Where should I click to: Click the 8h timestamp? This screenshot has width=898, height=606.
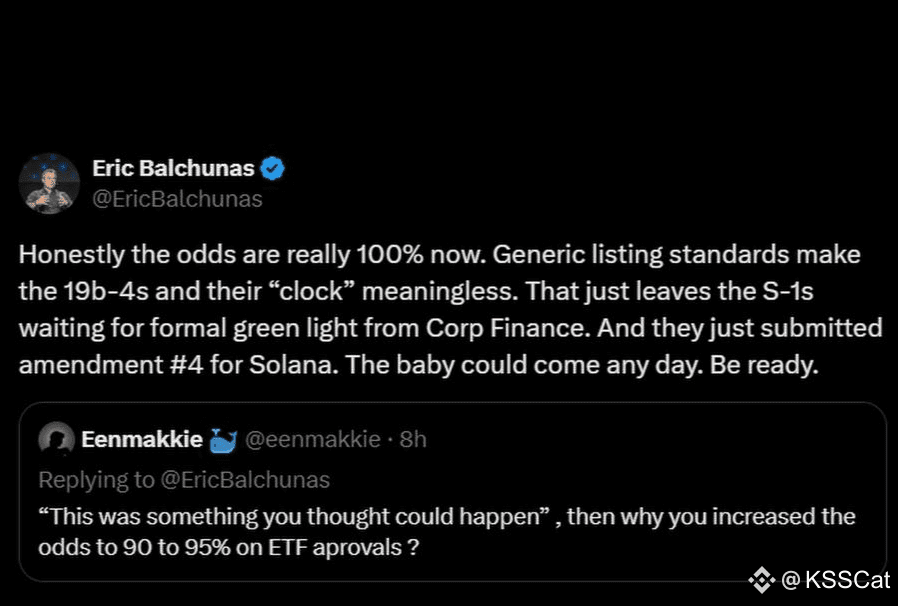413,439
